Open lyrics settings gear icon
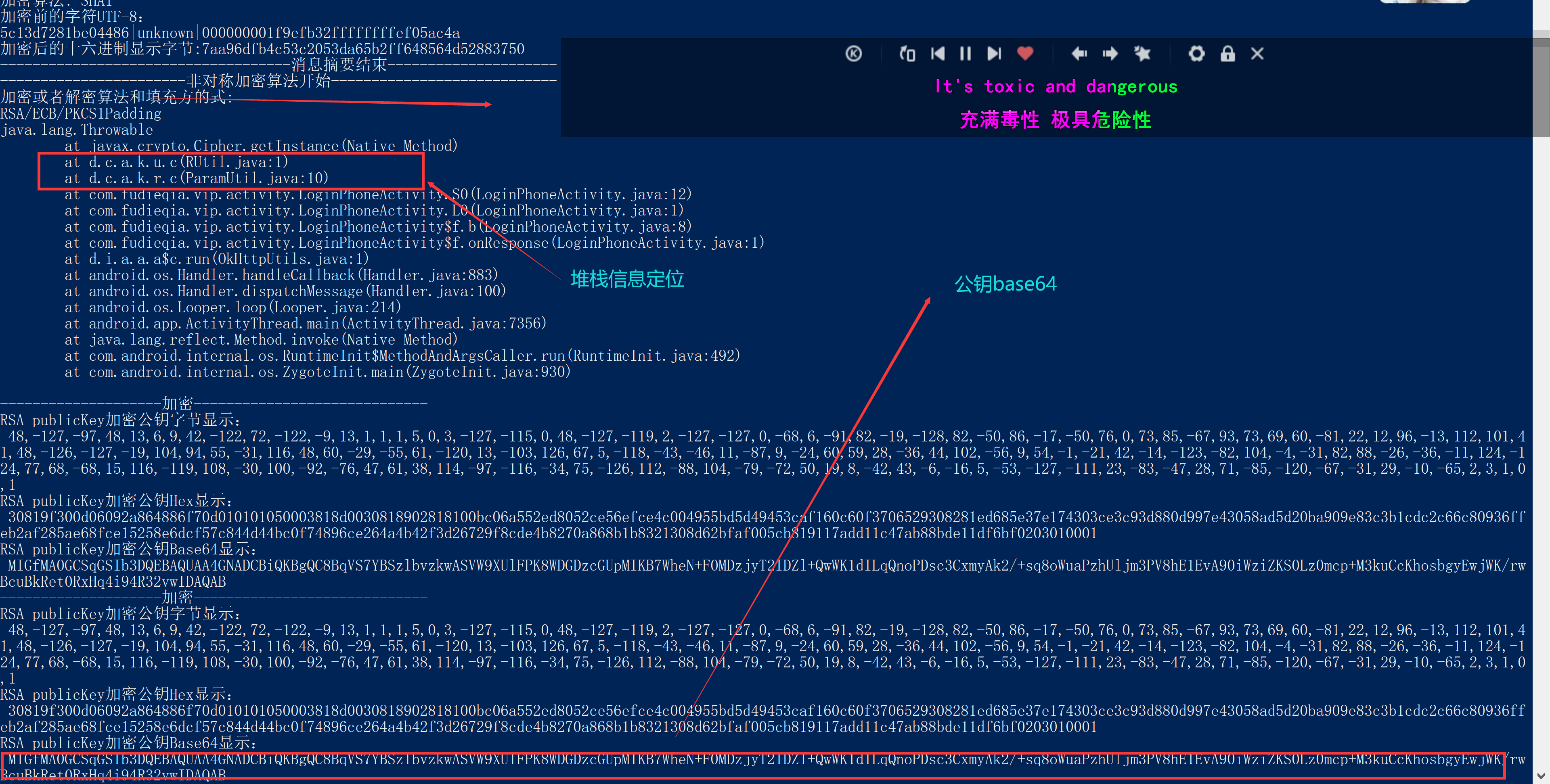Viewport: 1550px width, 784px height. tap(1196, 54)
